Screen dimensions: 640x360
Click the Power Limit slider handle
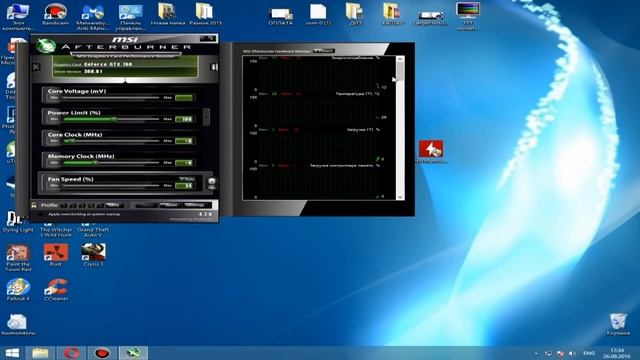114,119
